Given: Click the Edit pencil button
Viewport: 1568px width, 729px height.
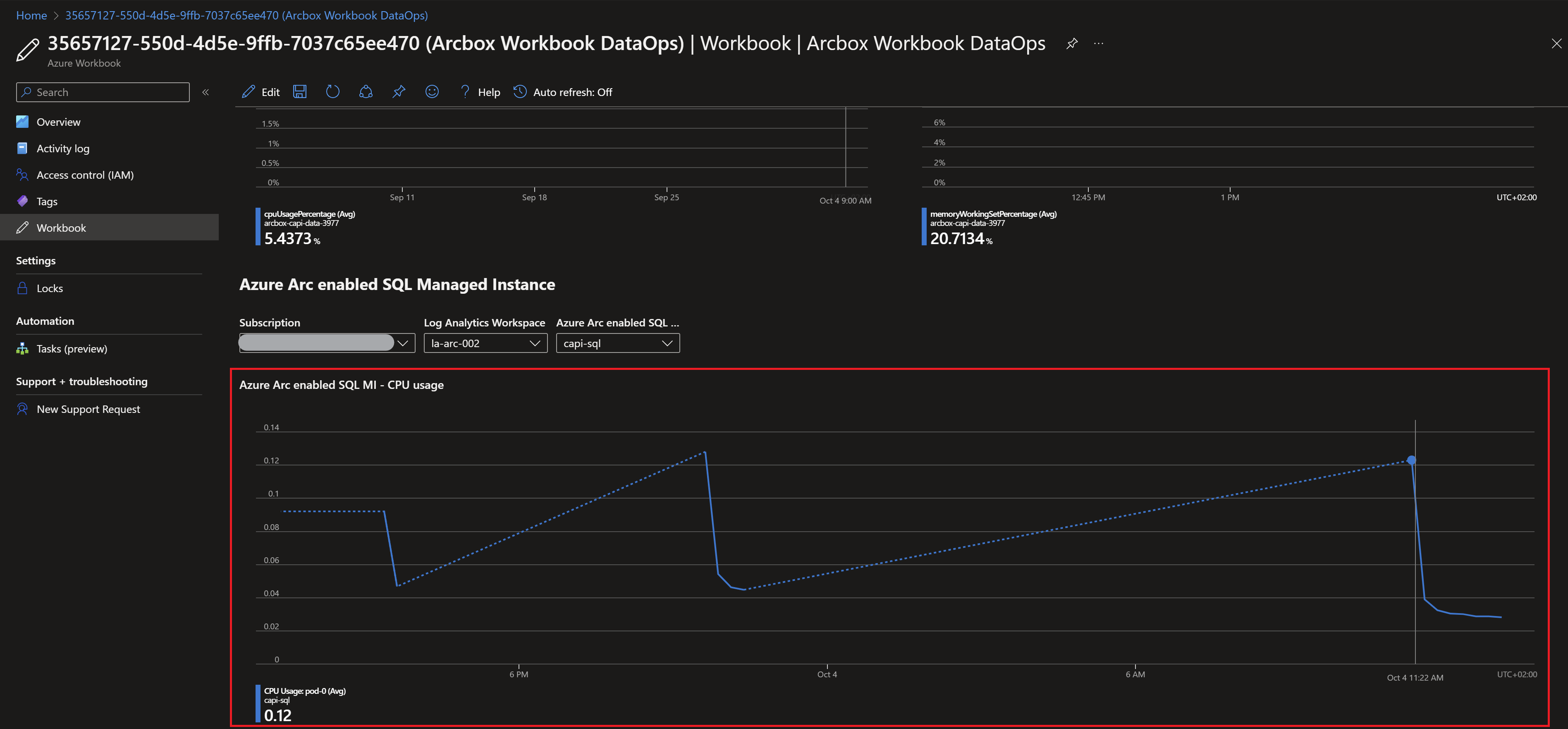Looking at the screenshot, I should pyautogui.click(x=261, y=92).
